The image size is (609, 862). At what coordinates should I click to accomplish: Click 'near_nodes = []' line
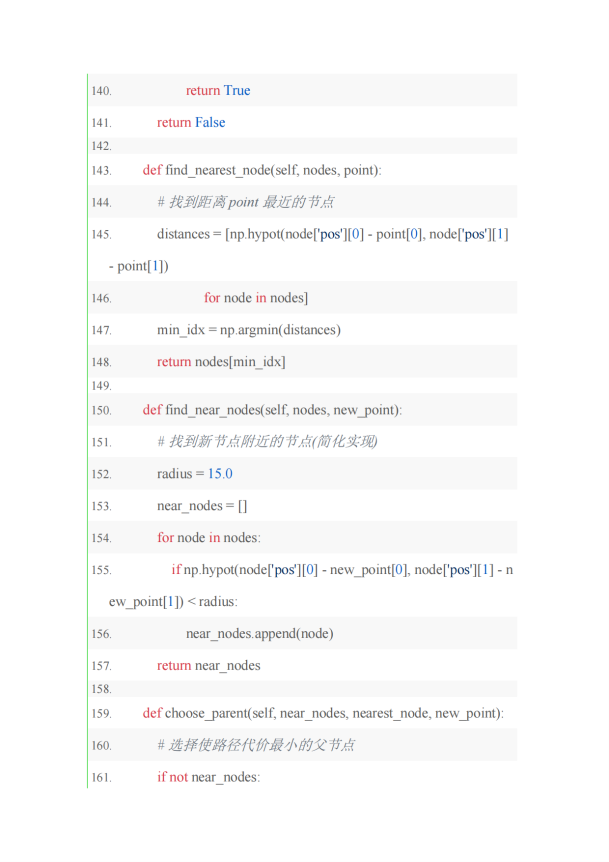click(x=202, y=506)
